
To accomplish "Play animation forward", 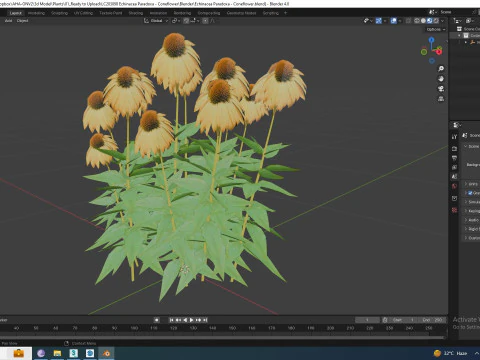I will pyautogui.click(x=192, y=320).
